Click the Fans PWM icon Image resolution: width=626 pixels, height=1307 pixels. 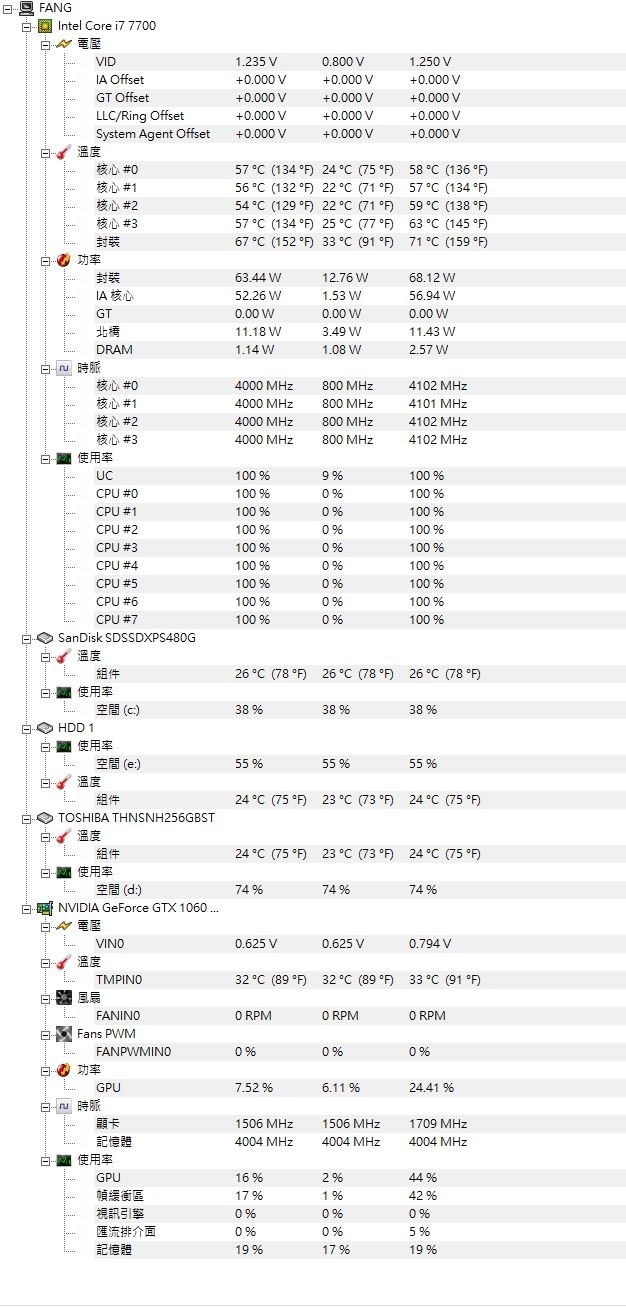point(64,1034)
